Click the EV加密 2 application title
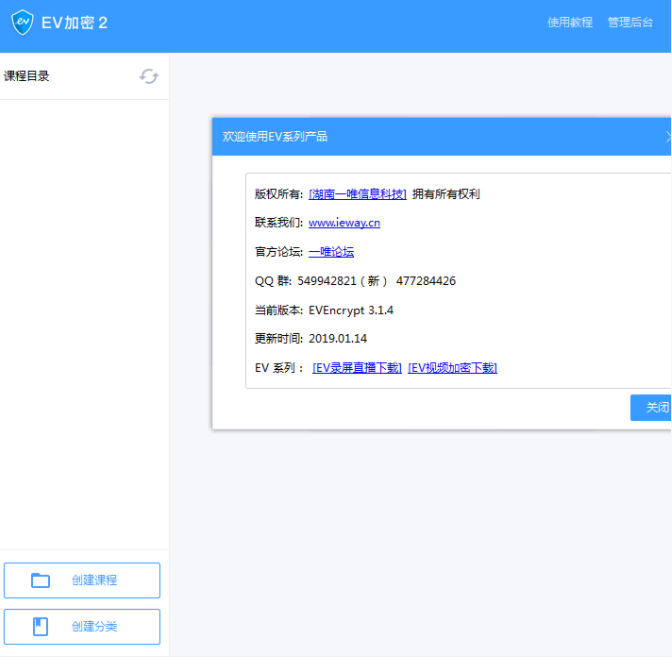Image resolution: width=672 pixels, height=657 pixels. 74,22
